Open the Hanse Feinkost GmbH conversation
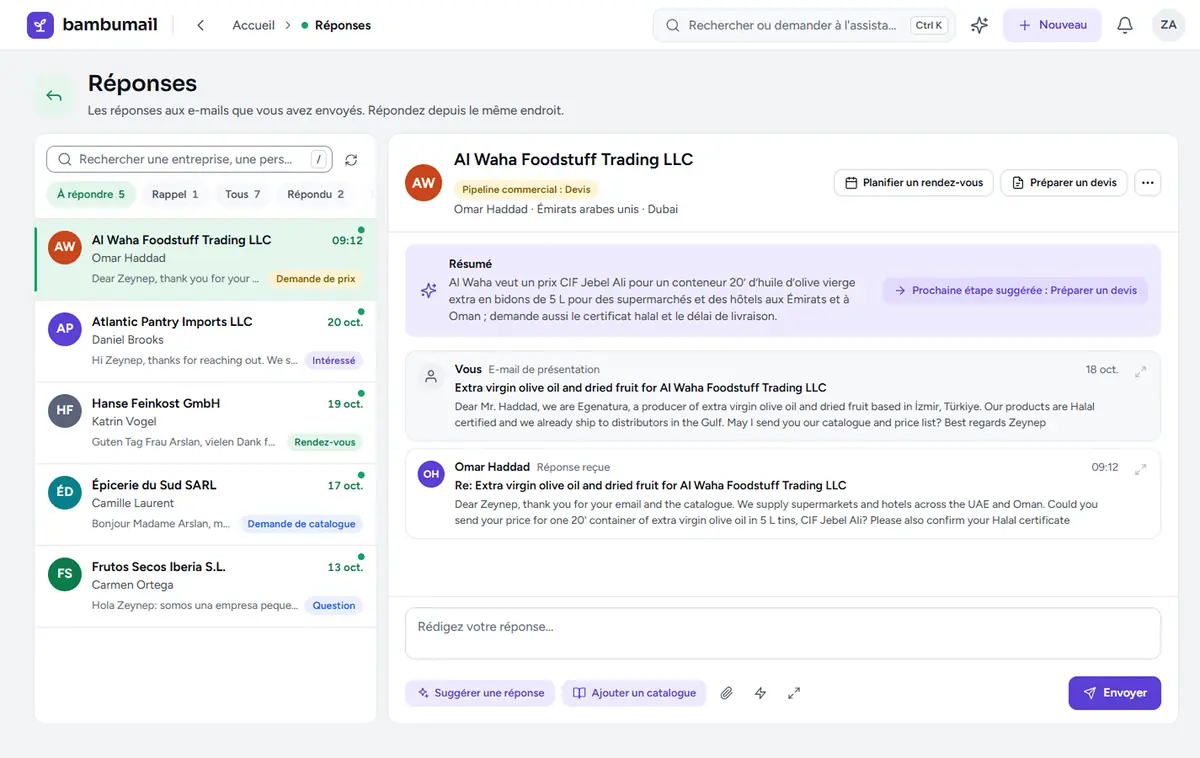 coord(206,423)
